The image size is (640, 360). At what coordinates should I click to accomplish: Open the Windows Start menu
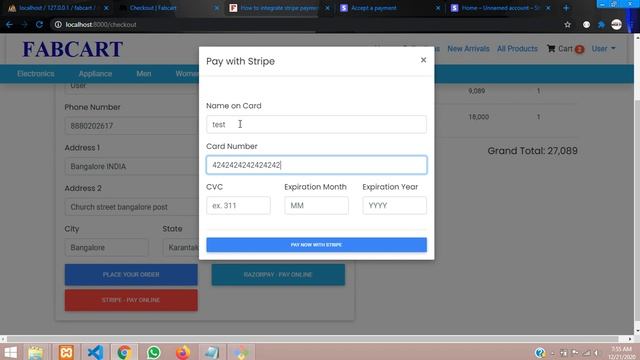point(10,352)
